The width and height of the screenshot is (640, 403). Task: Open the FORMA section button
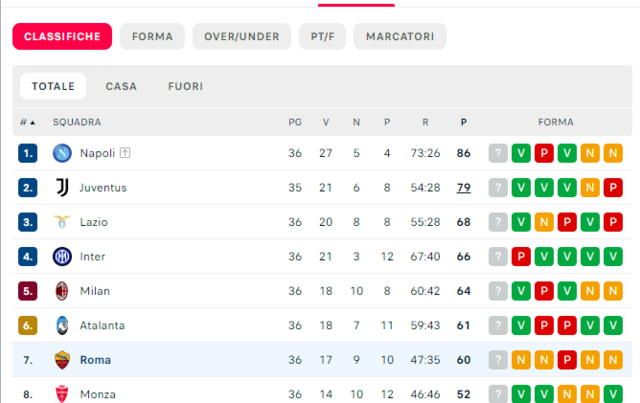click(152, 36)
